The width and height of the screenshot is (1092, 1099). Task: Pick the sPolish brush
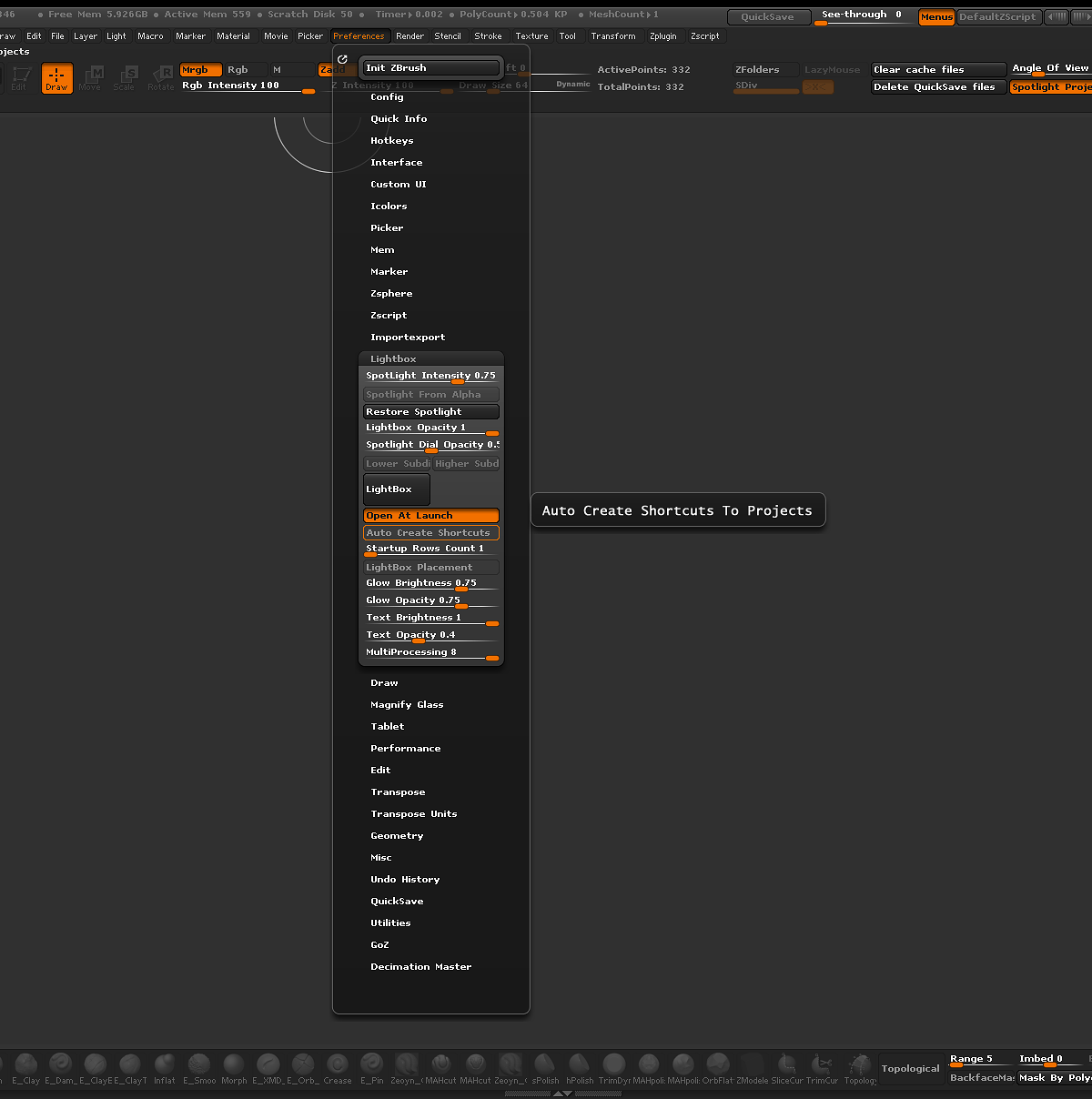[545, 1068]
